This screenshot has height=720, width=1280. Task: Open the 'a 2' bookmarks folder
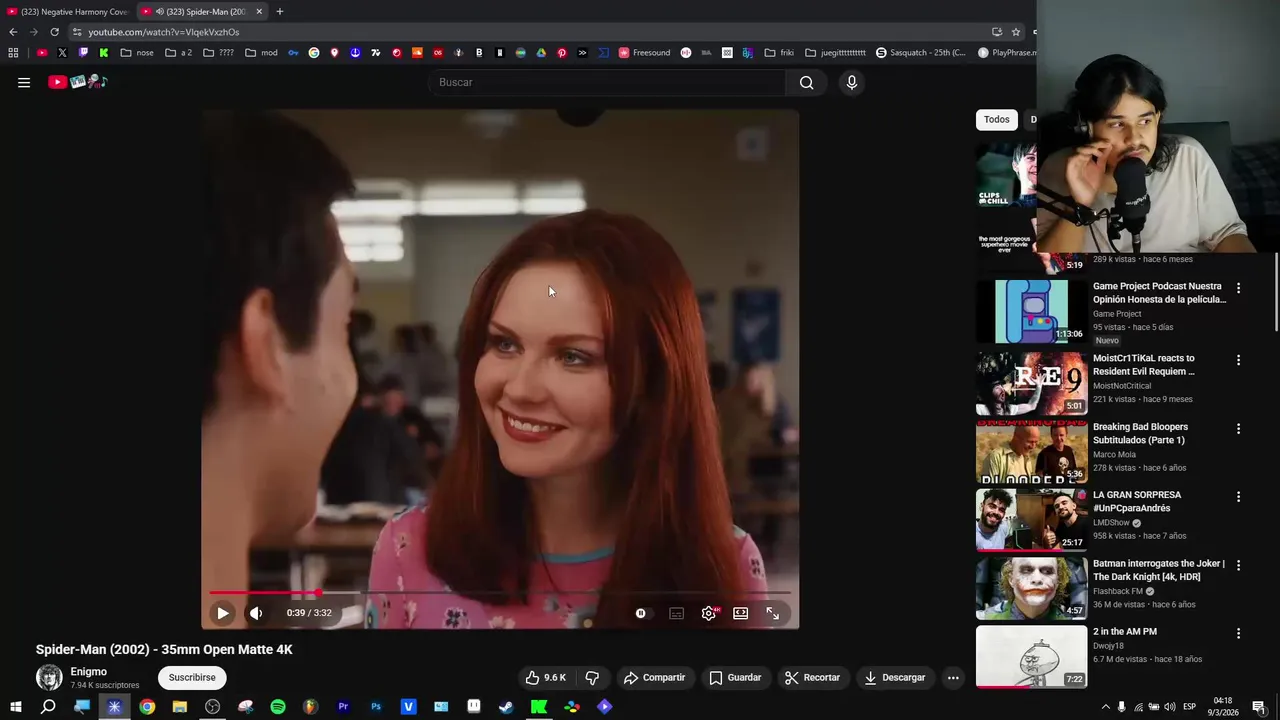pos(179,53)
